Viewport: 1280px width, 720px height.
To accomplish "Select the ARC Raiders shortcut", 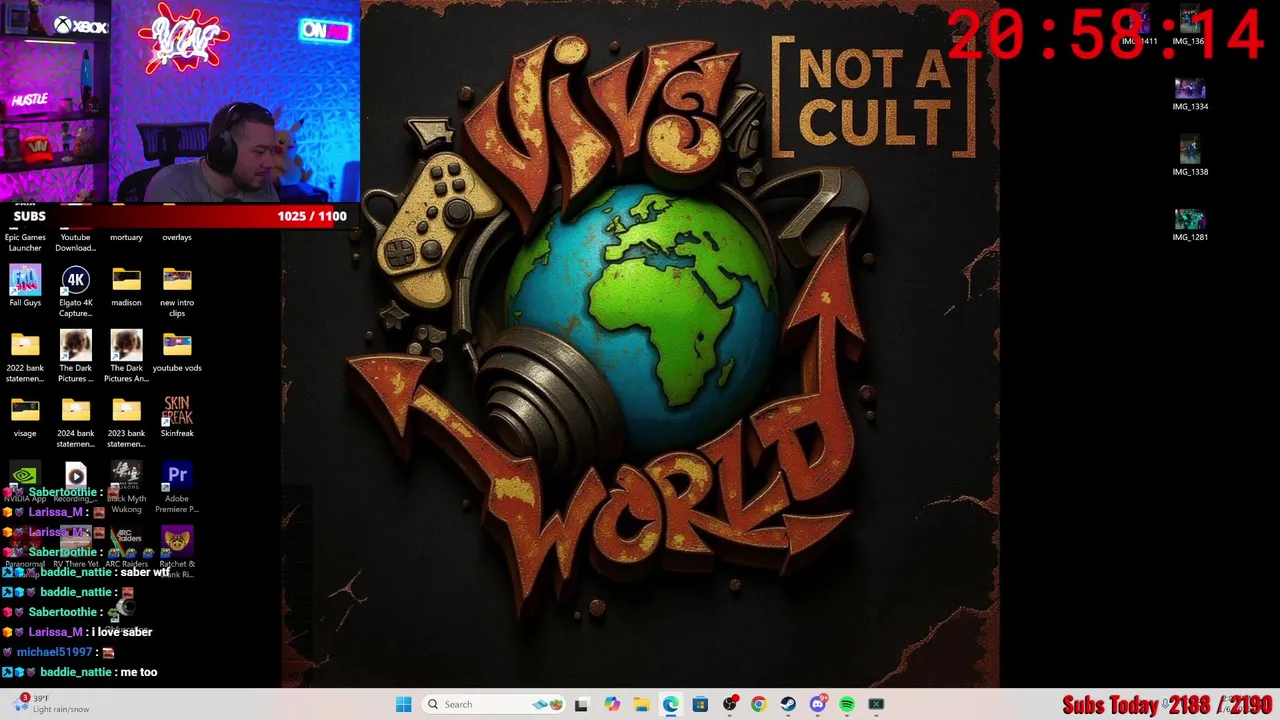I will [126, 548].
